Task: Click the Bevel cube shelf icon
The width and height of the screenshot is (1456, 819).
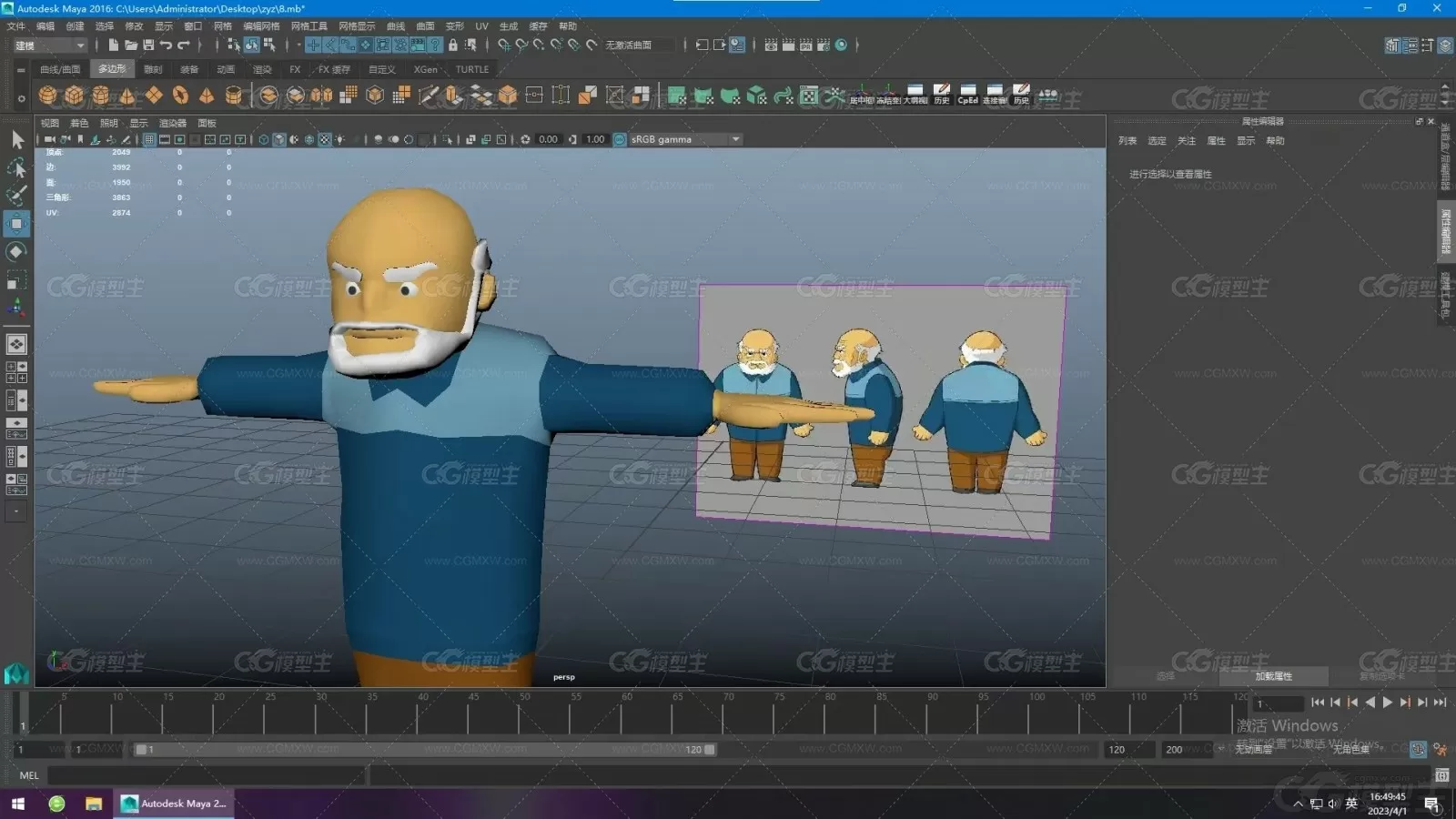Action: pyautogui.click(x=508, y=95)
